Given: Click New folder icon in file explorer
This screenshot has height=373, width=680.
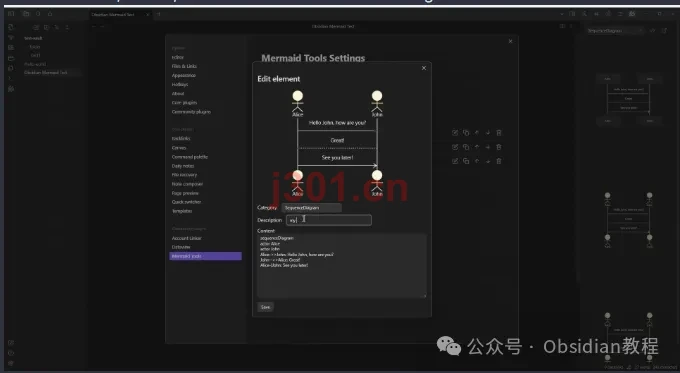Looking at the screenshot, I should (46, 27).
